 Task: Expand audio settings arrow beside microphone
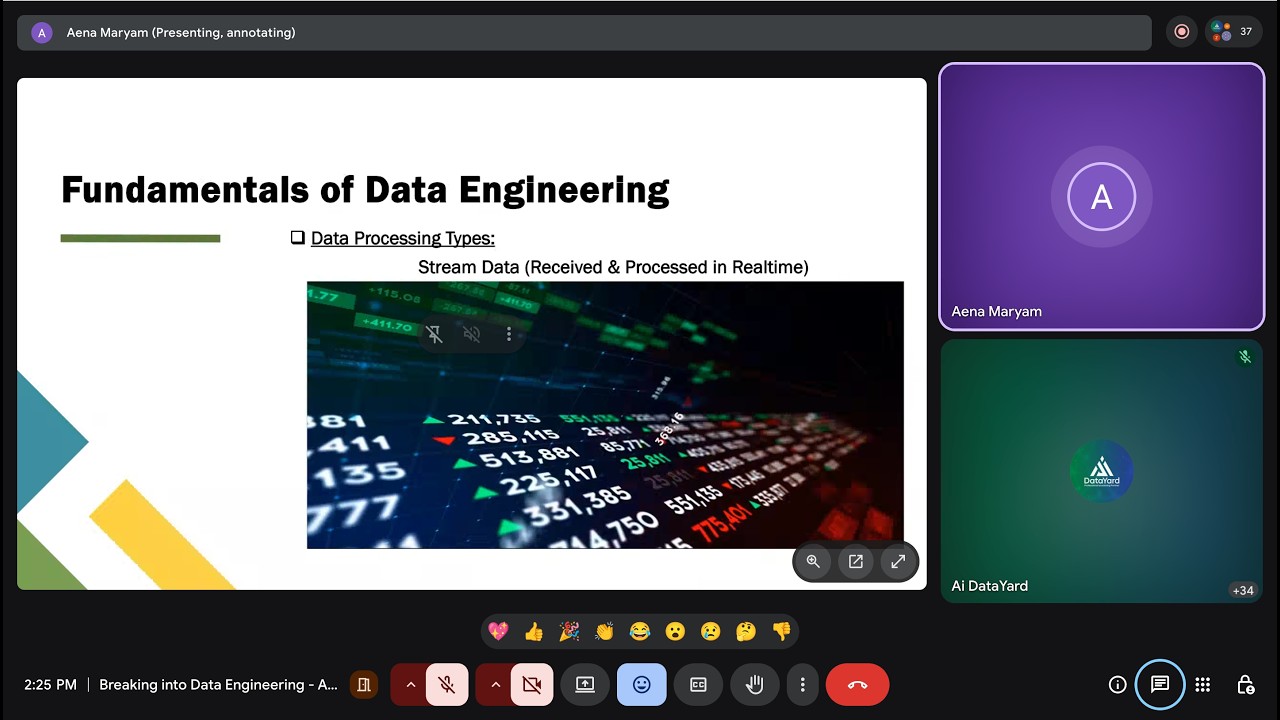coord(410,685)
